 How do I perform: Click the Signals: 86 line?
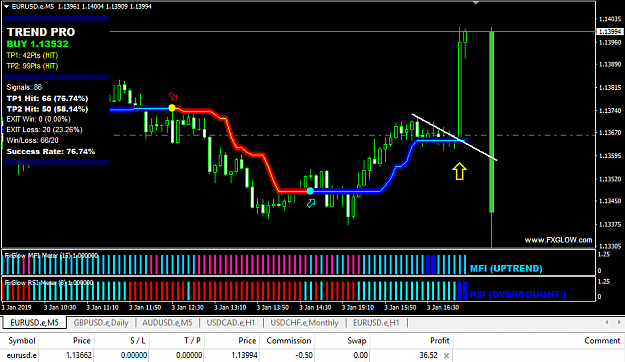coord(24,87)
